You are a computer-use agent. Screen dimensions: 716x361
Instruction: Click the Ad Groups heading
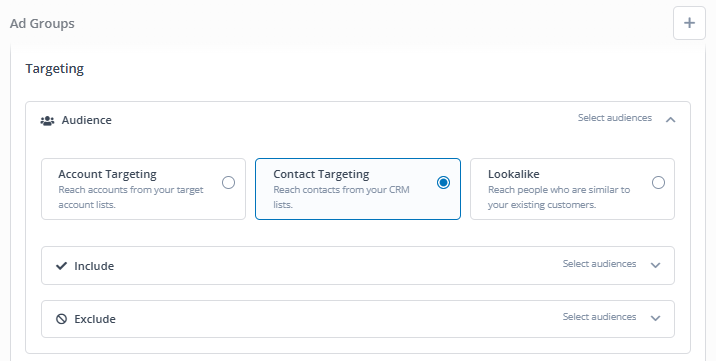[42, 24]
